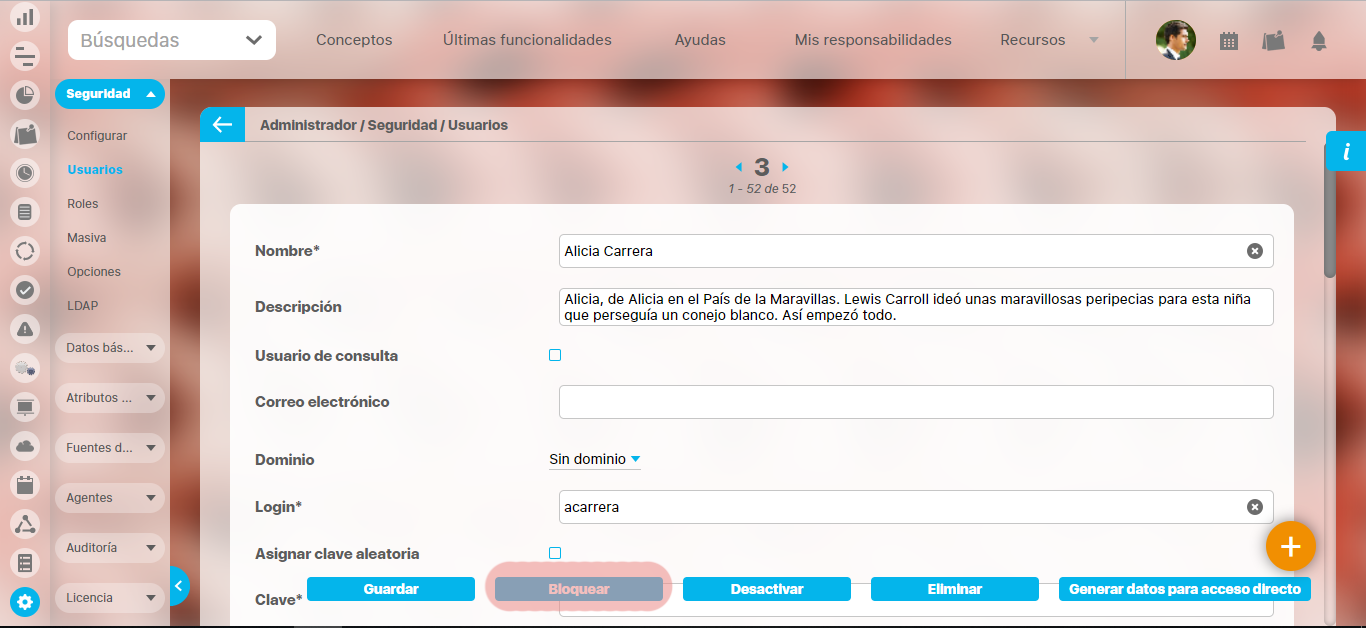1366x628 pixels.
Task: Check the Asignar clave aleatoria checkbox
Action: pyautogui.click(x=555, y=553)
